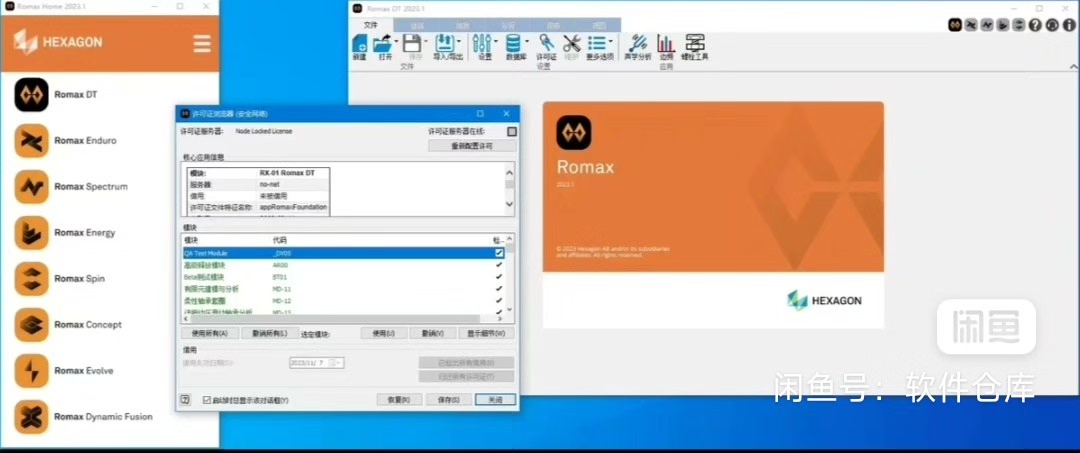
Task: Click the 重新配置许可 button
Action: [x=471, y=146]
